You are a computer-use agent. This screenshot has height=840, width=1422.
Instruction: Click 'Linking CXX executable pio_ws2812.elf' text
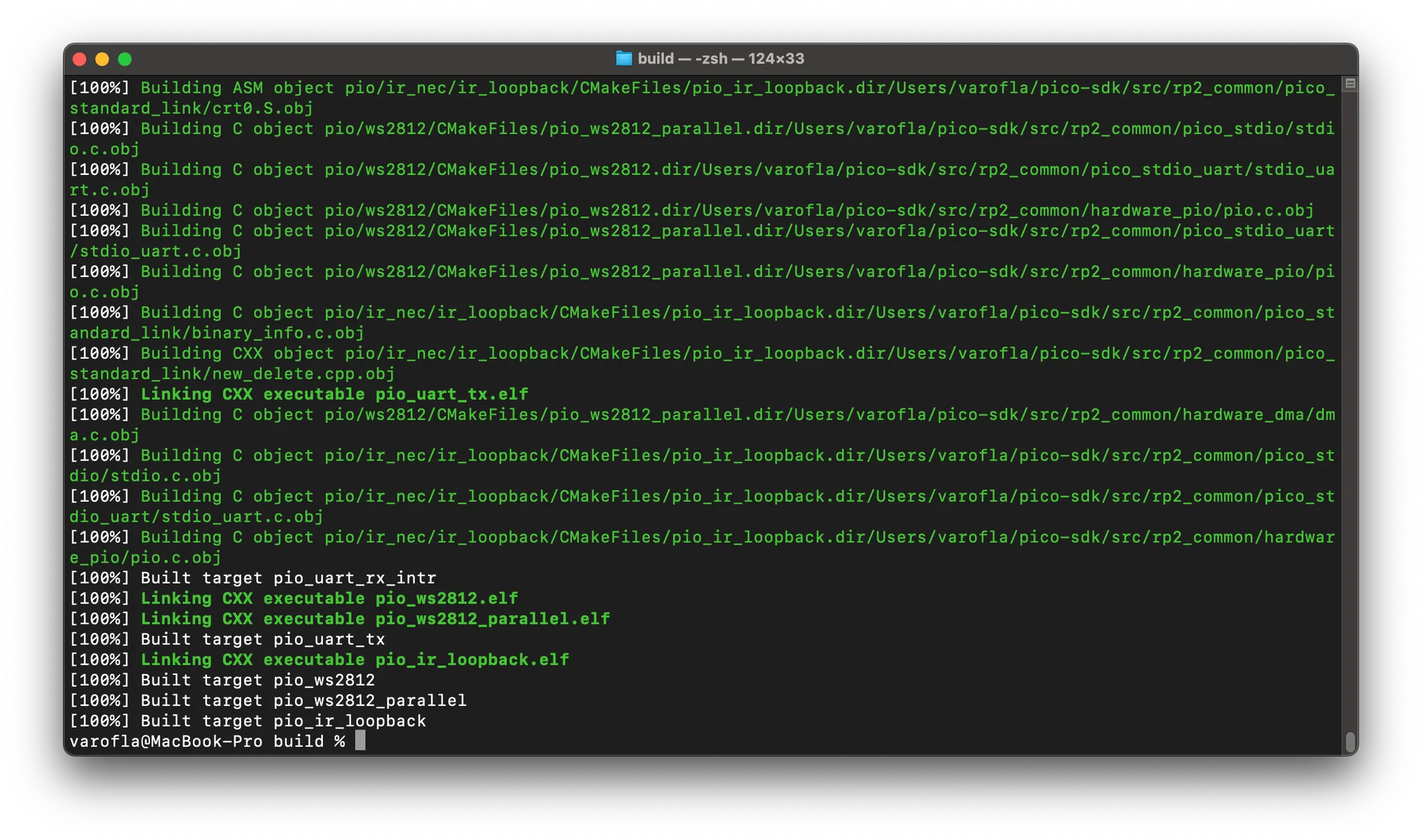tap(329, 598)
